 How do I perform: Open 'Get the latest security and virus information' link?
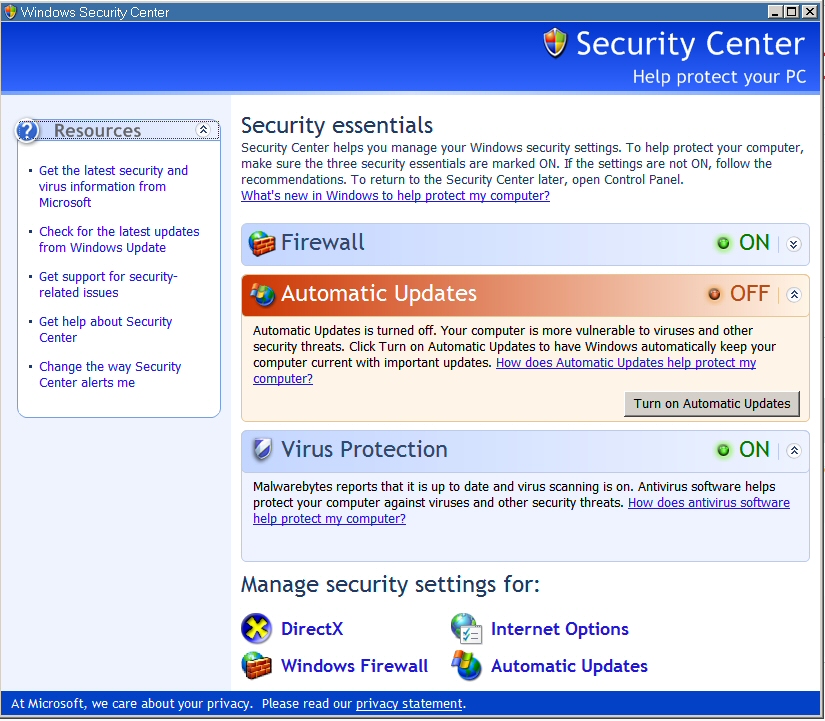(113, 186)
